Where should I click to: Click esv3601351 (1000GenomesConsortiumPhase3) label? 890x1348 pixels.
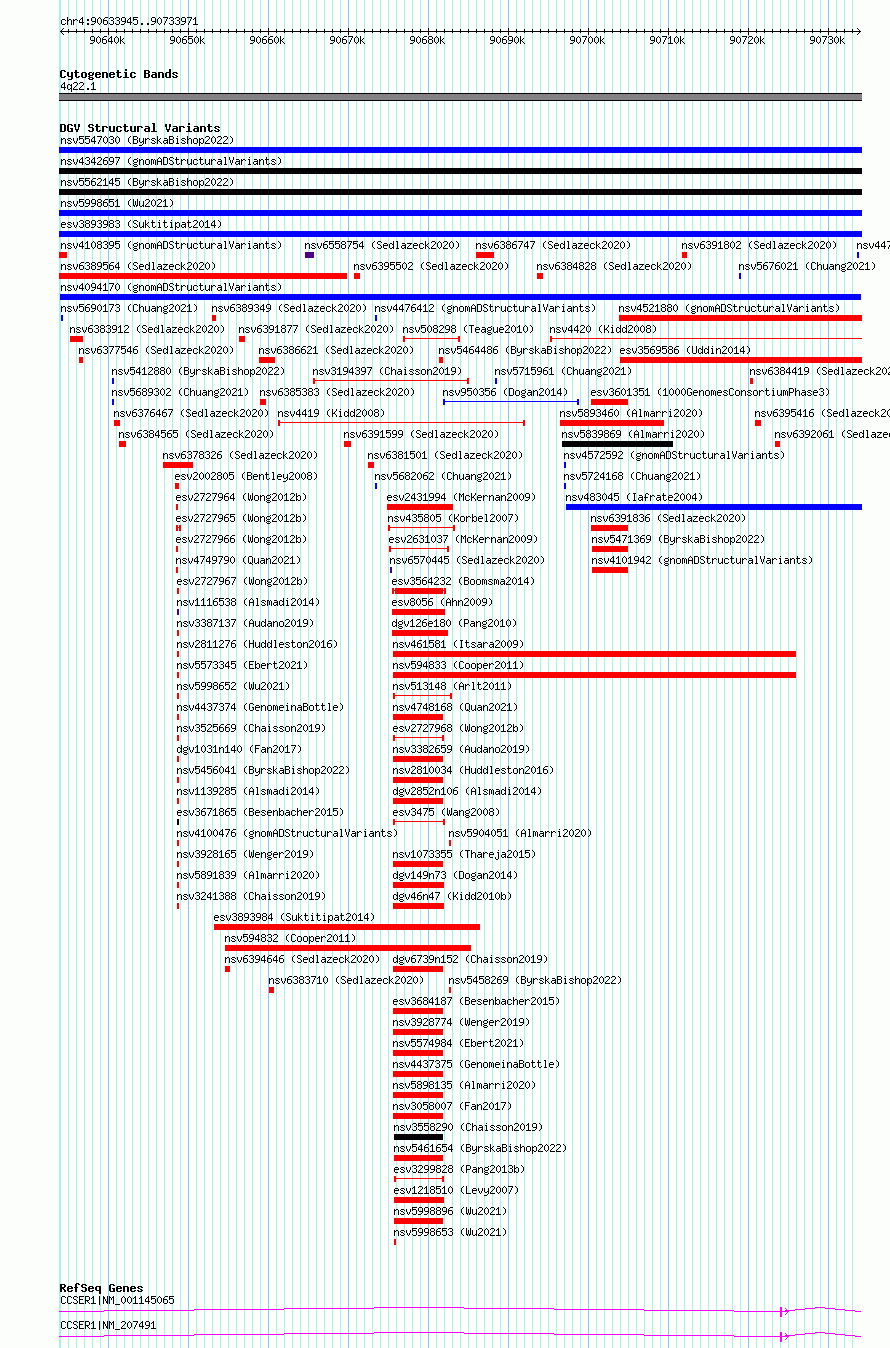pos(710,392)
